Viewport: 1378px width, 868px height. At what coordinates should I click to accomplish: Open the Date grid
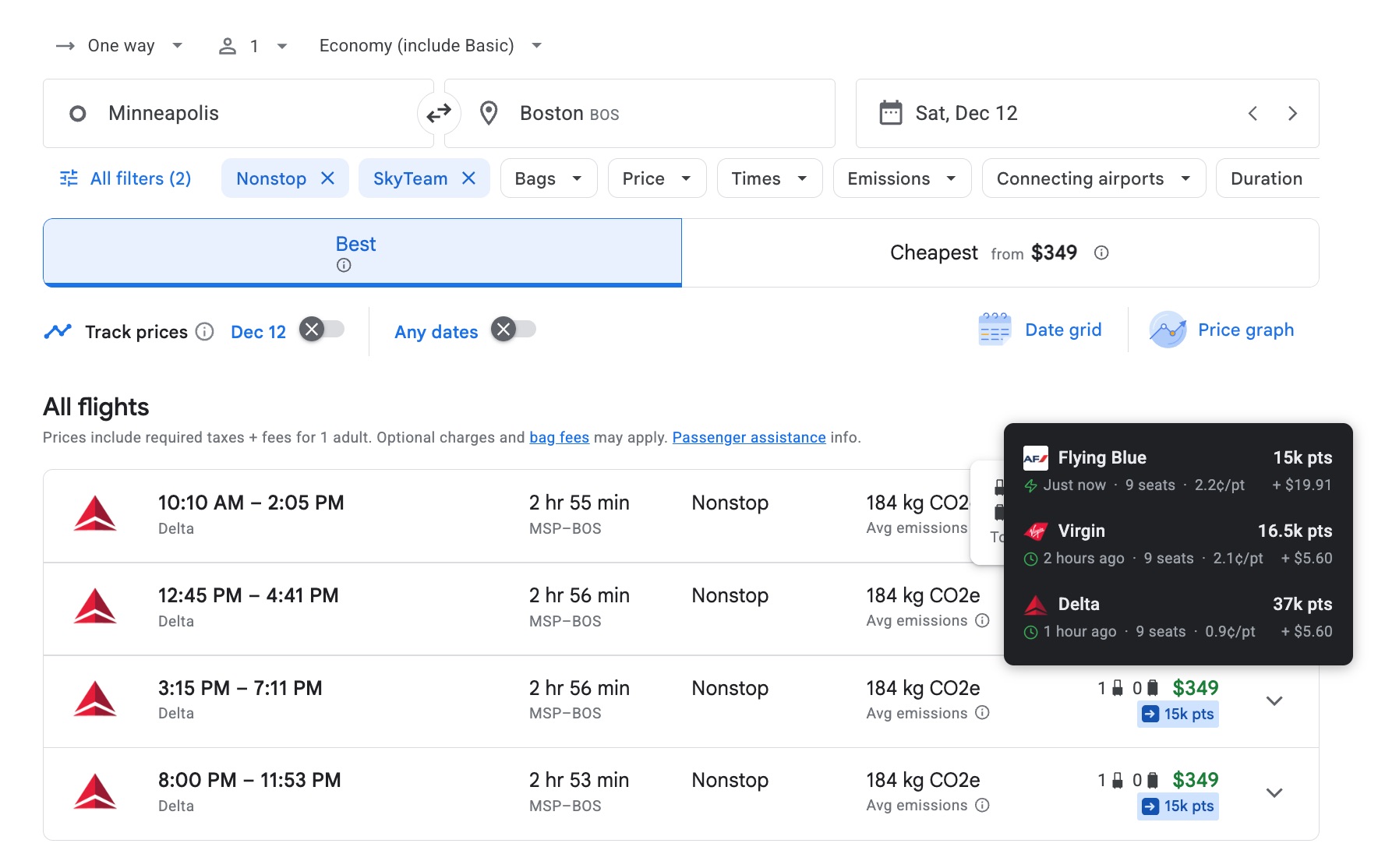(1040, 330)
